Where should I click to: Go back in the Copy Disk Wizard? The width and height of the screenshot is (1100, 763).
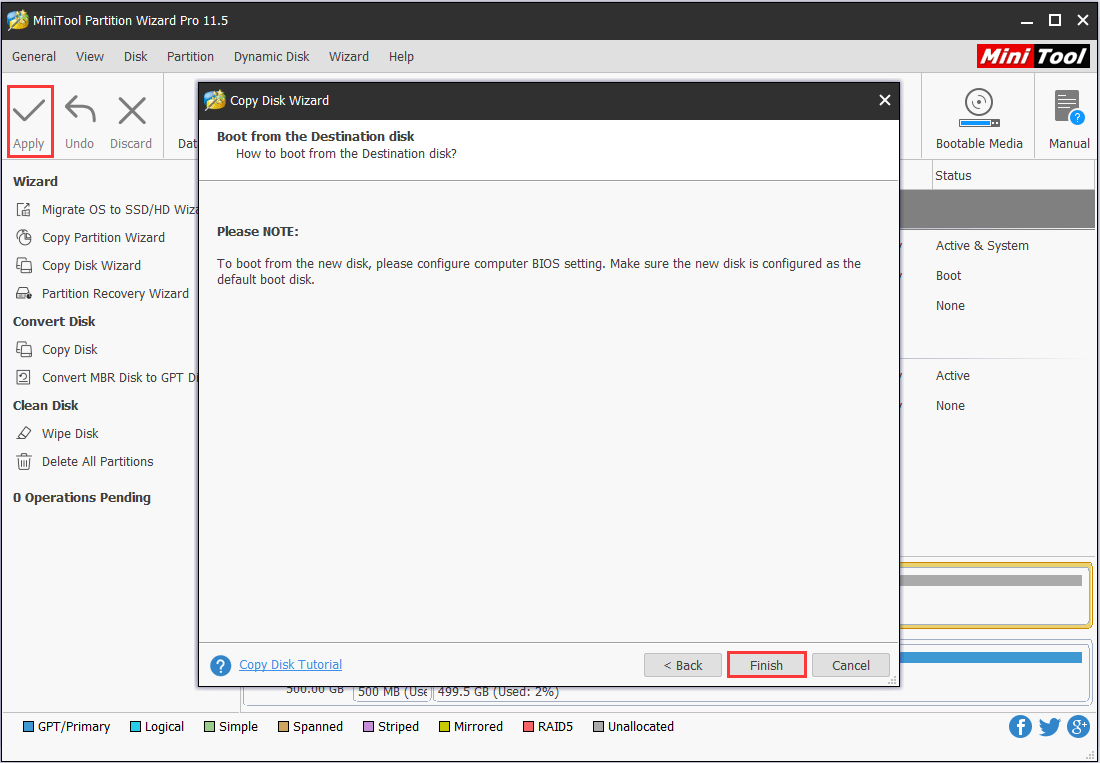click(x=683, y=664)
